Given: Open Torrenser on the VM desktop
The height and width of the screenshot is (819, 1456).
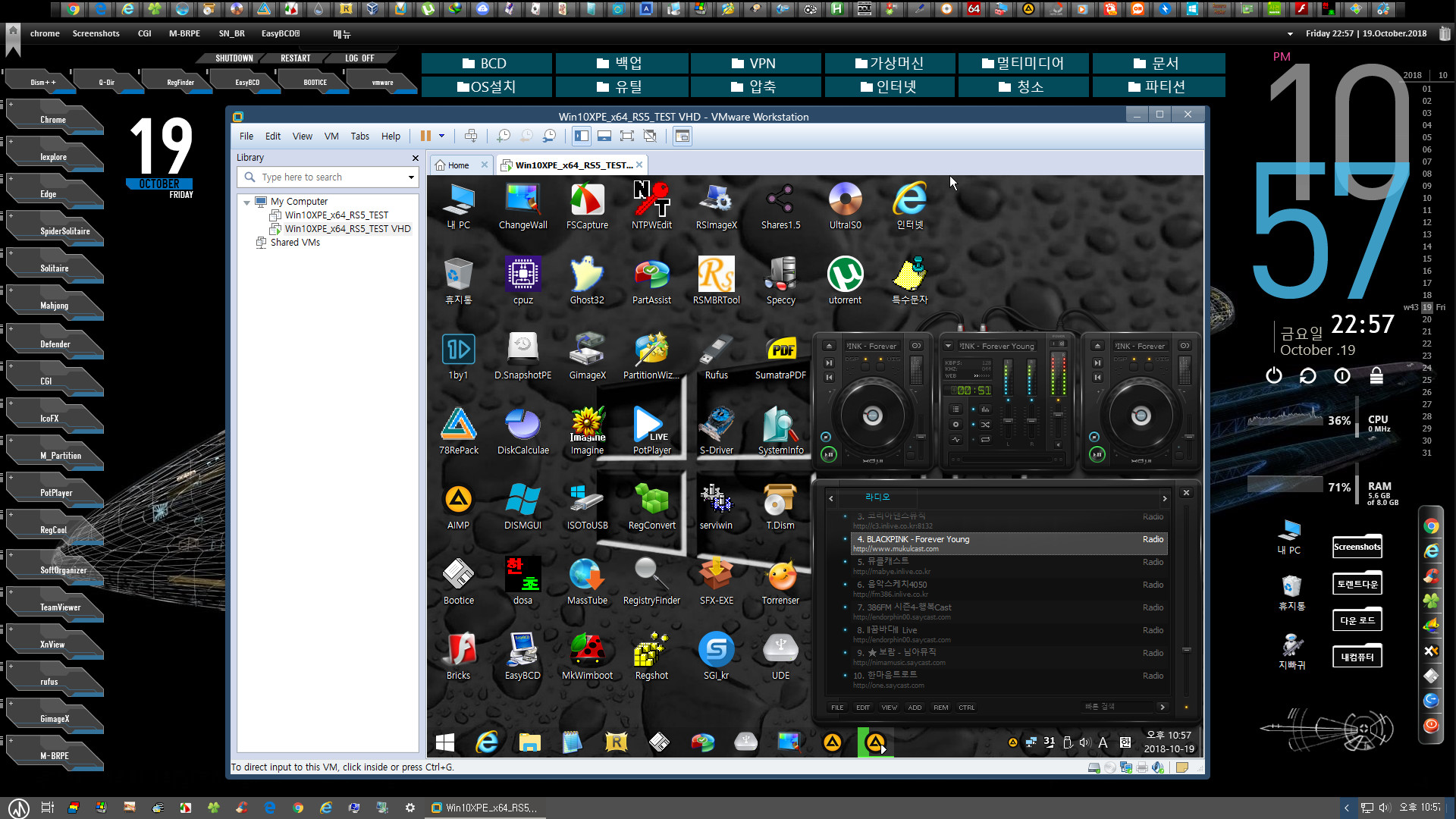Looking at the screenshot, I should tap(780, 582).
